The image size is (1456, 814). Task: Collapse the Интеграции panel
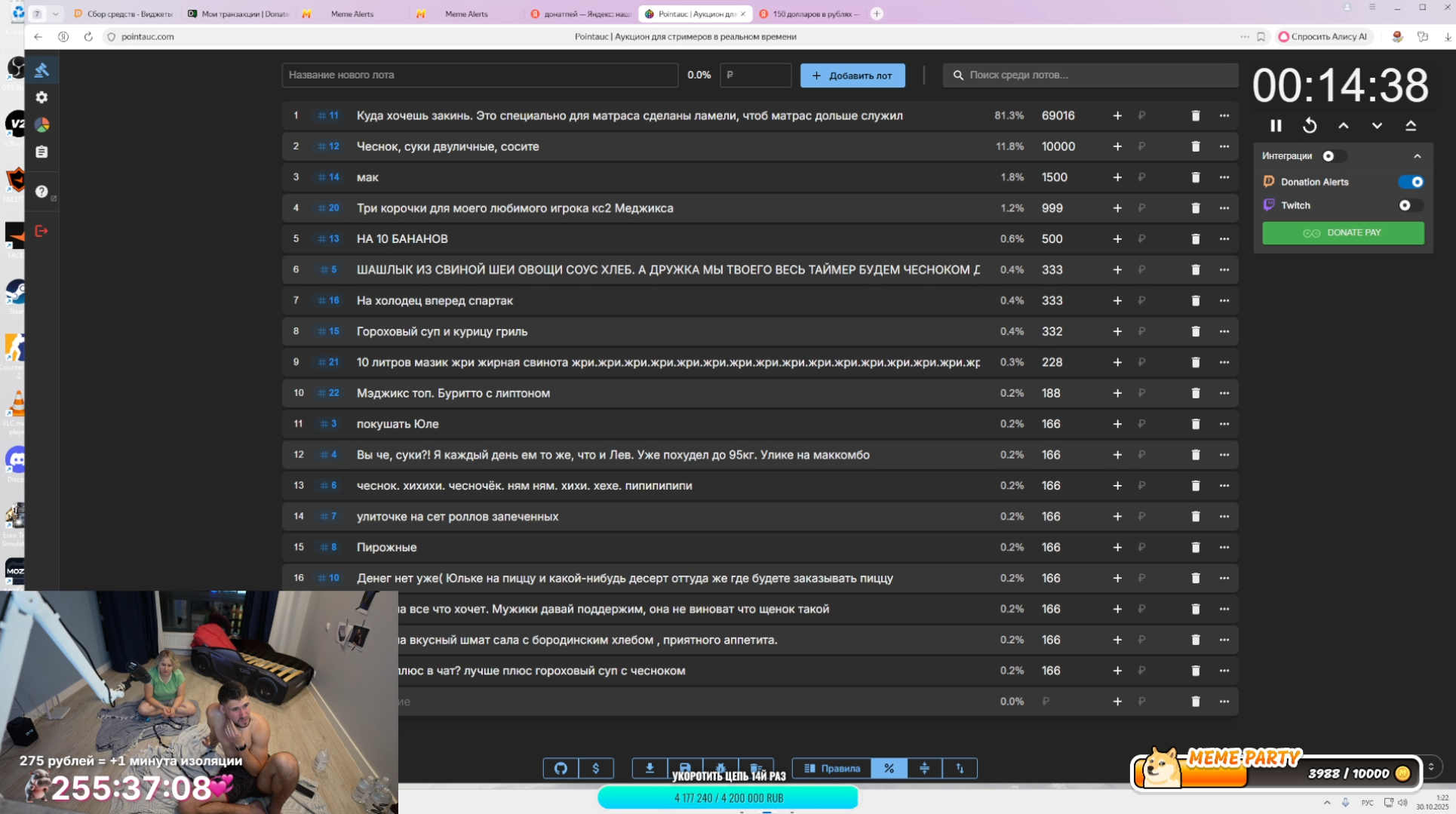point(1418,156)
